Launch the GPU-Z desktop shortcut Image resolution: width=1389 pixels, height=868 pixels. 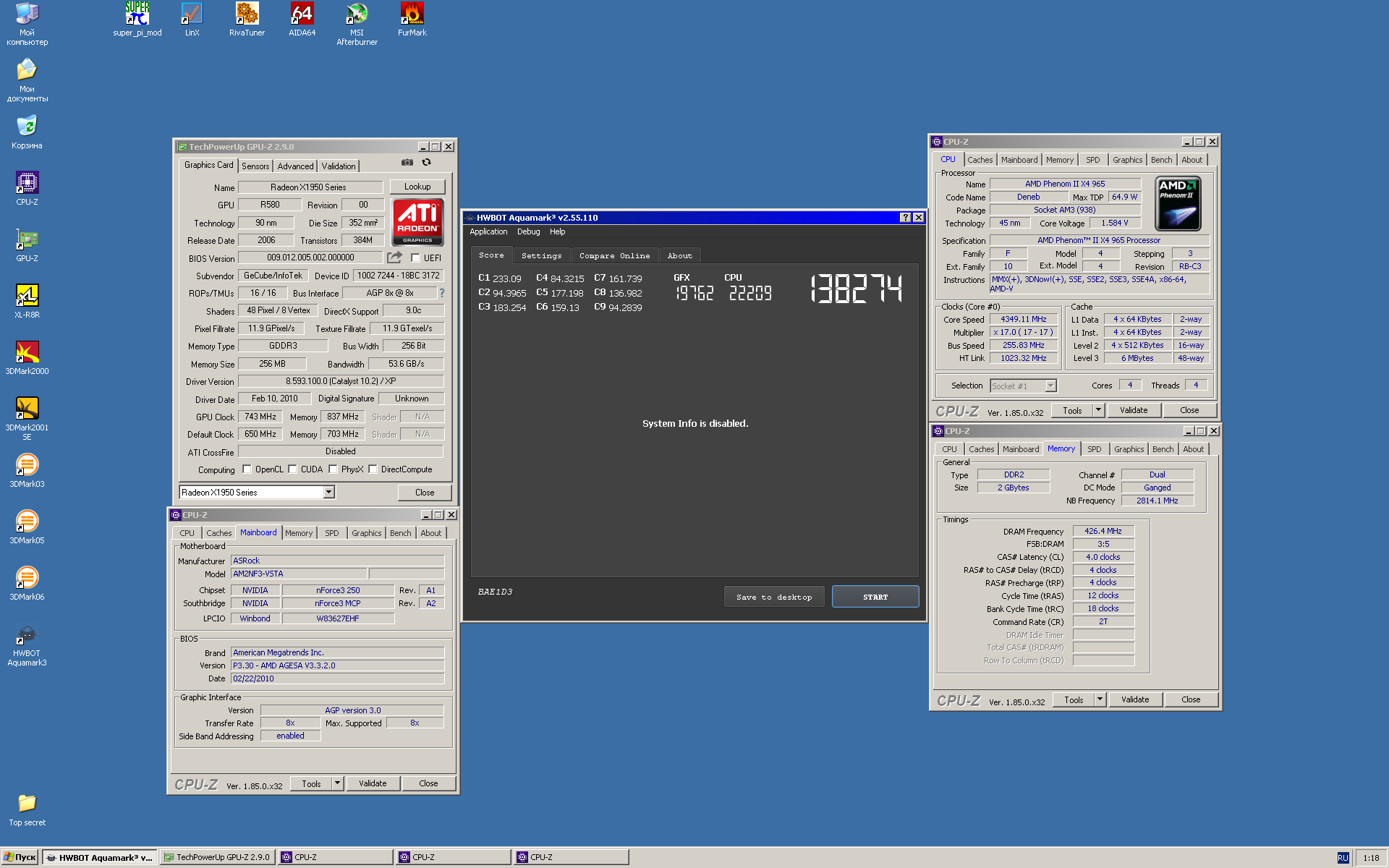coord(27,244)
